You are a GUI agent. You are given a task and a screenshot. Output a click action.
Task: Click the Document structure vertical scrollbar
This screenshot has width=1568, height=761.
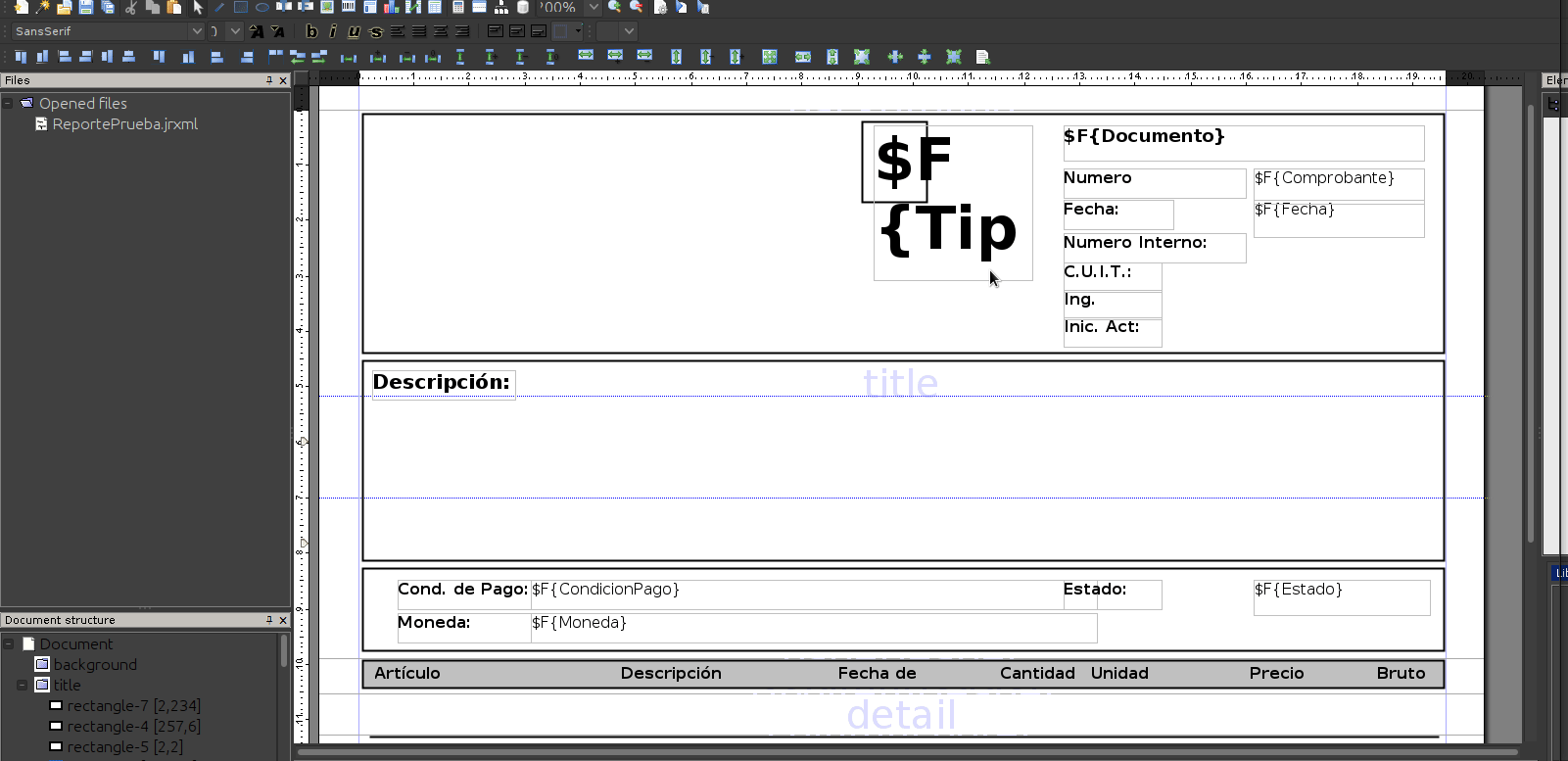(284, 651)
